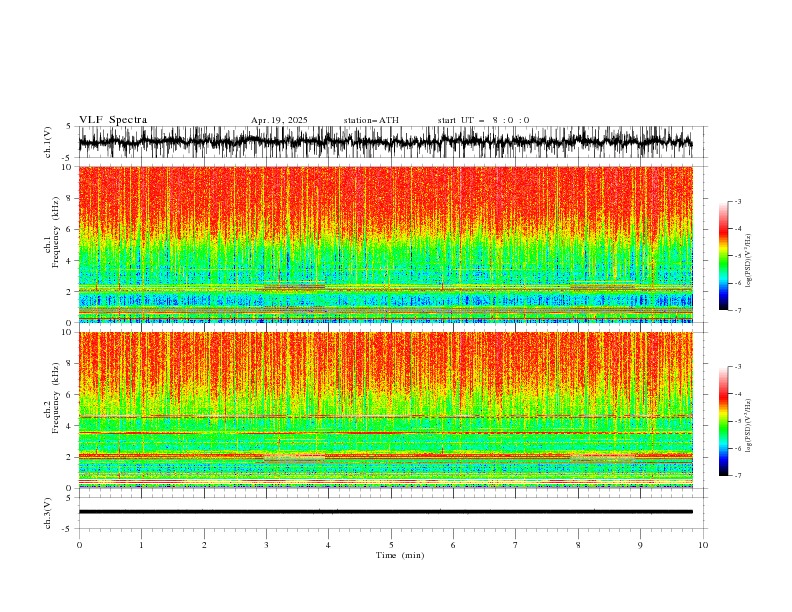The height and width of the screenshot is (612, 792).
Task: Click the time axis tick label "3"
Action: (x=267, y=545)
